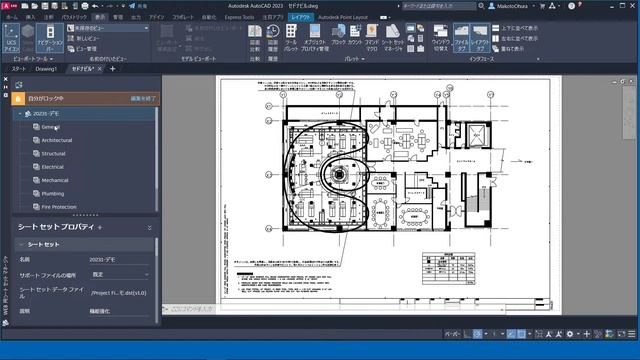Select the Mechanical subset in sheet tree

[x=55, y=180]
